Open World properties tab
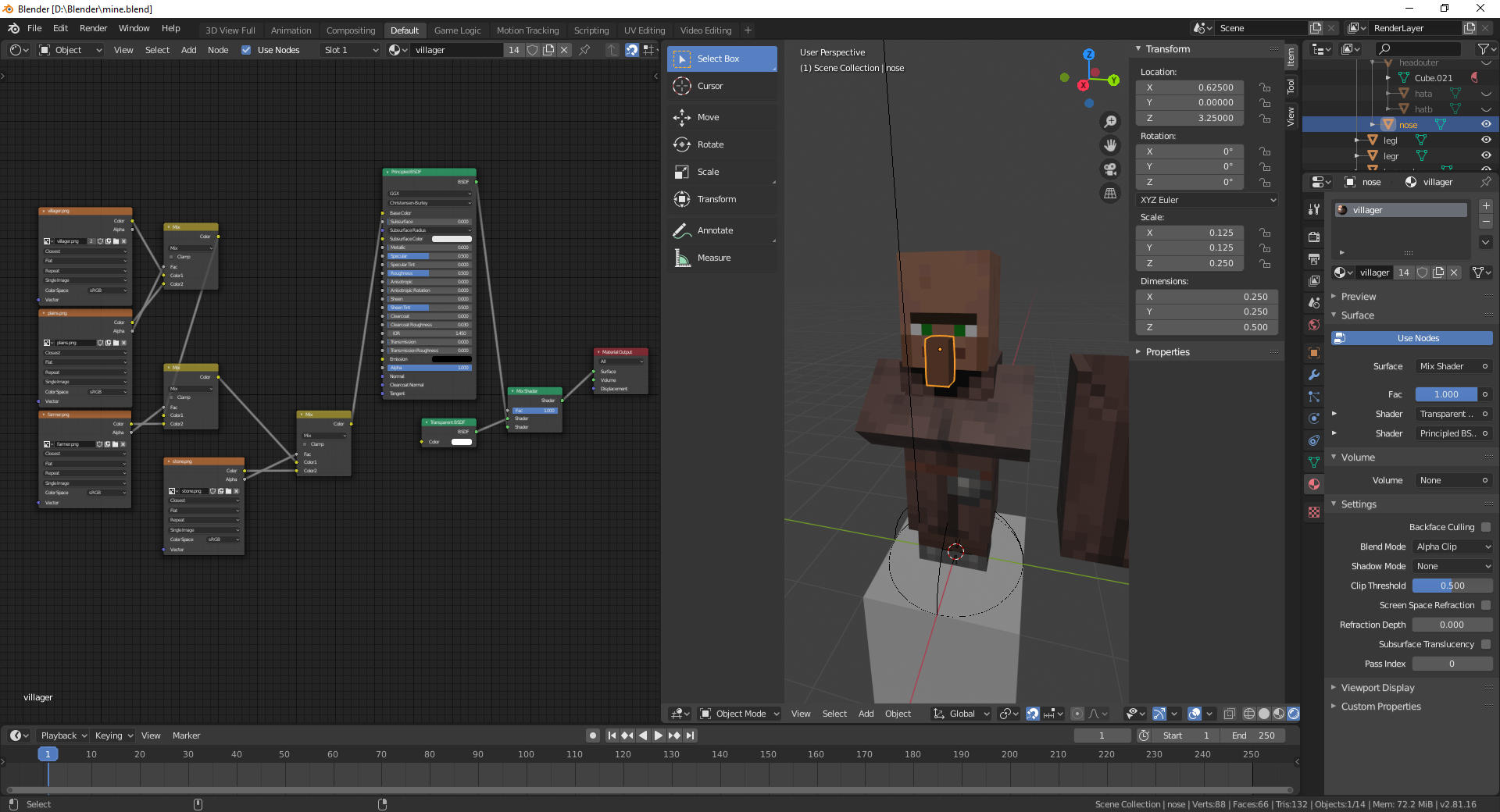 pos(1314,325)
